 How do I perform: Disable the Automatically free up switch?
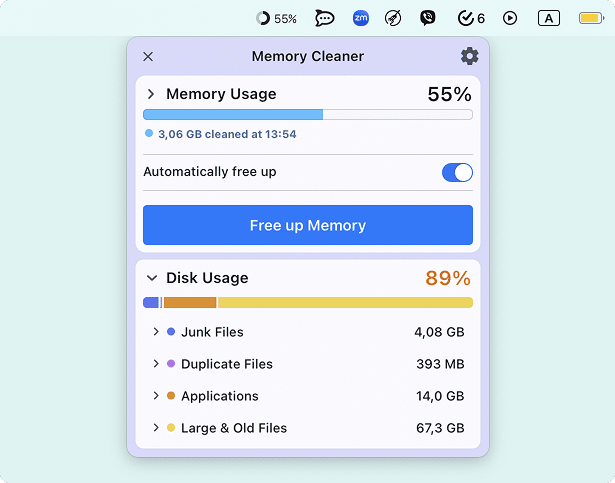(457, 173)
